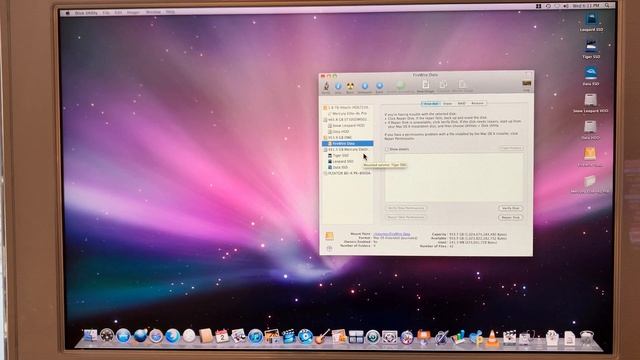Open the Mount Point link for FireWire Data
Viewport: 640px width, 360px height.
392,234
